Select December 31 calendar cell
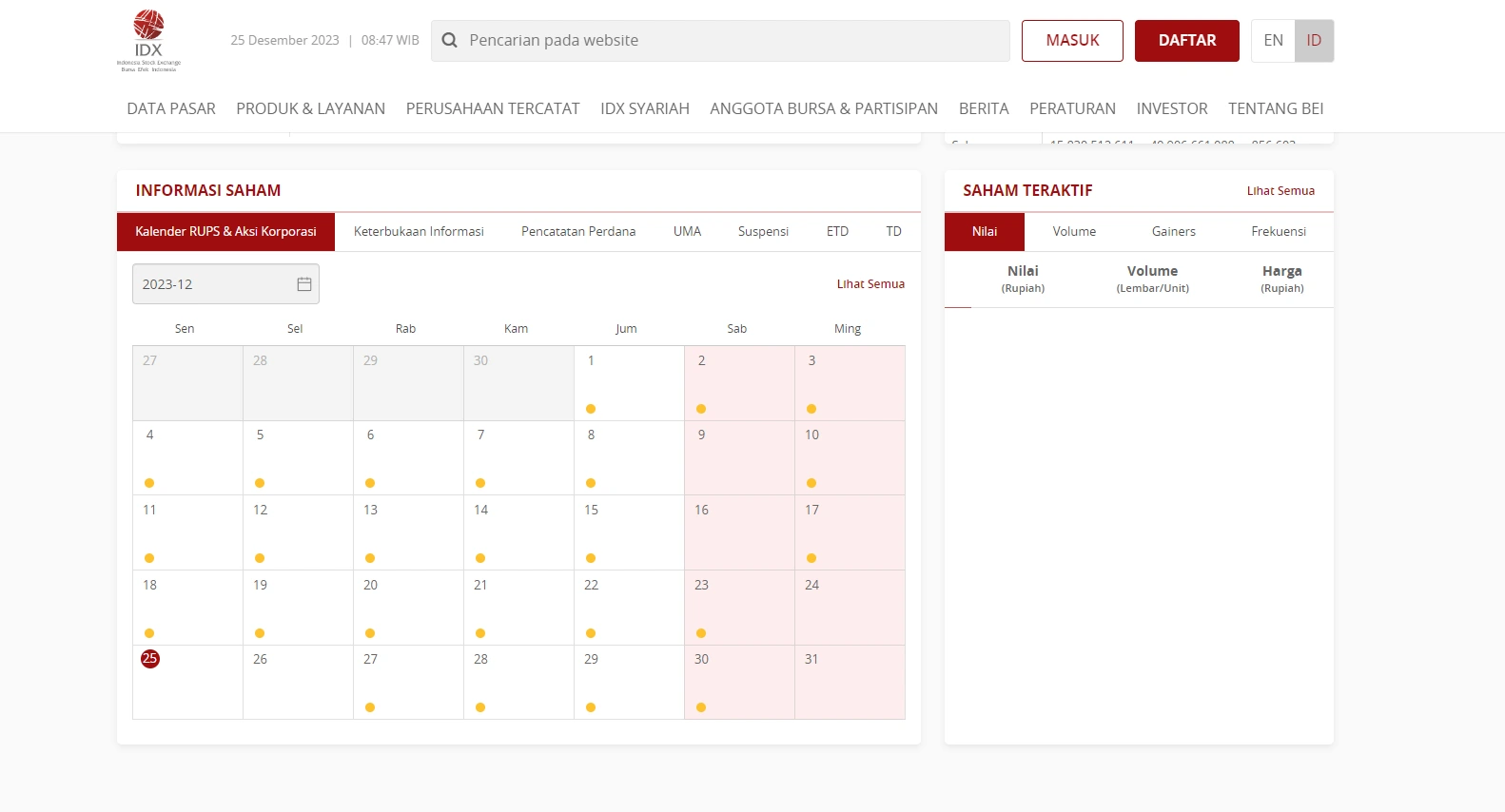The height and width of the screenshot is (812, 1505). pos(850,682)
